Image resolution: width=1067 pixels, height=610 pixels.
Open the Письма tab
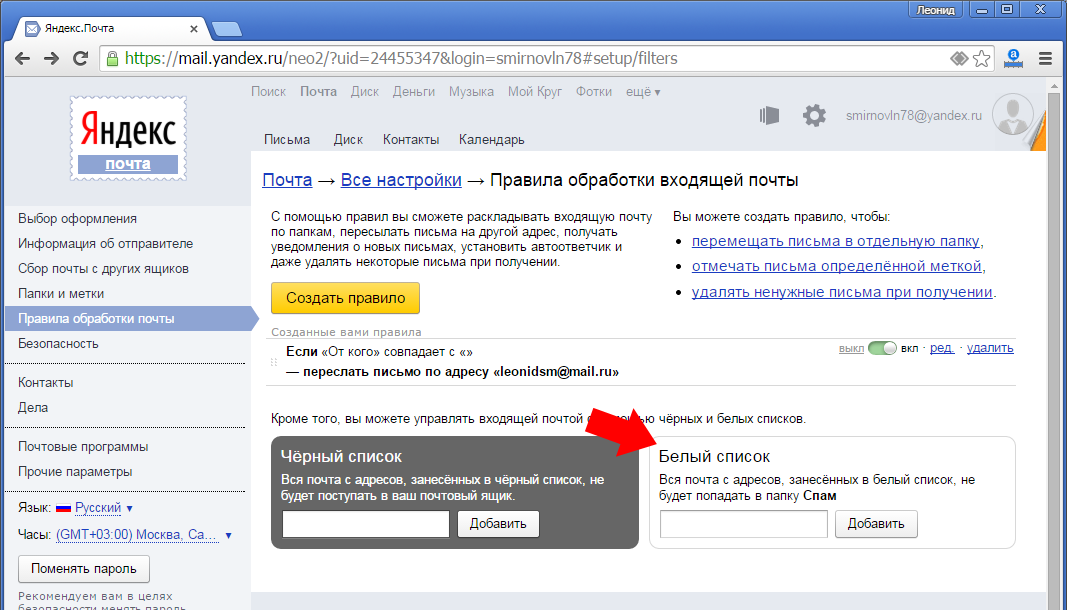(x=286, y=140)
